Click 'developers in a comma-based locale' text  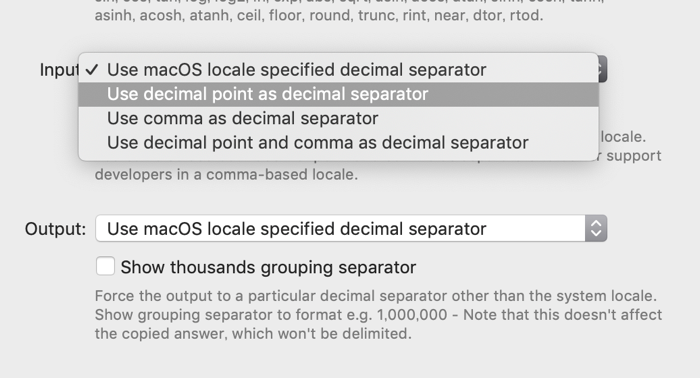[226, 174]
